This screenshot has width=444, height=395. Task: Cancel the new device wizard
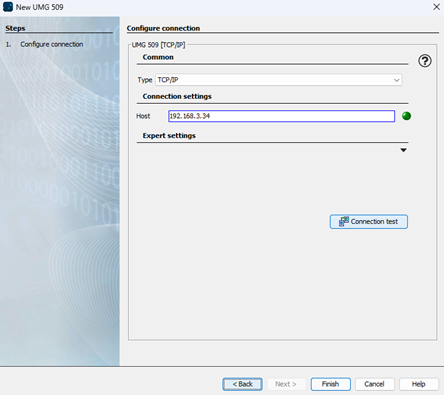click(374, 384)
